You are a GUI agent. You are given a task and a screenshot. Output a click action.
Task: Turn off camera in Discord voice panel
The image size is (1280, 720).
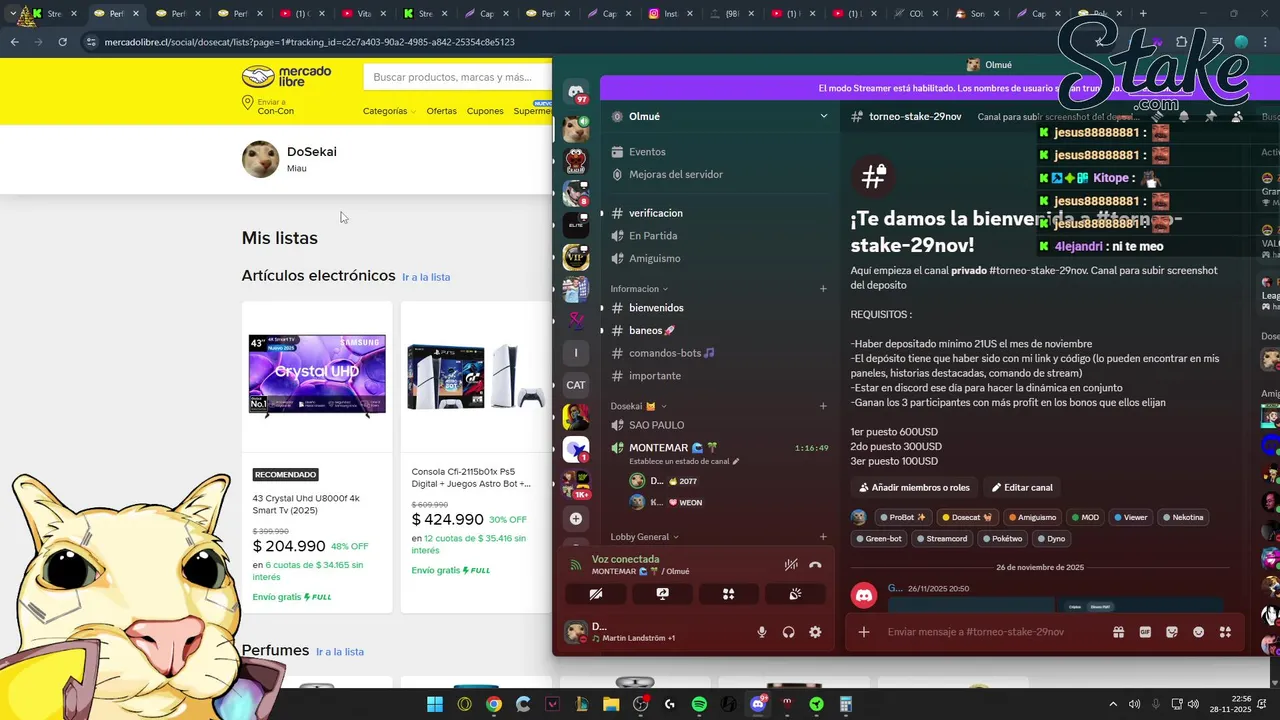(596, 594)
